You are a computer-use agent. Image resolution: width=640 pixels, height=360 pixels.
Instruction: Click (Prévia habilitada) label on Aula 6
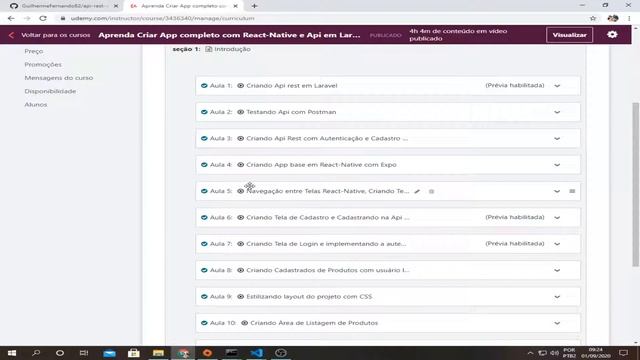coord(515,217)
